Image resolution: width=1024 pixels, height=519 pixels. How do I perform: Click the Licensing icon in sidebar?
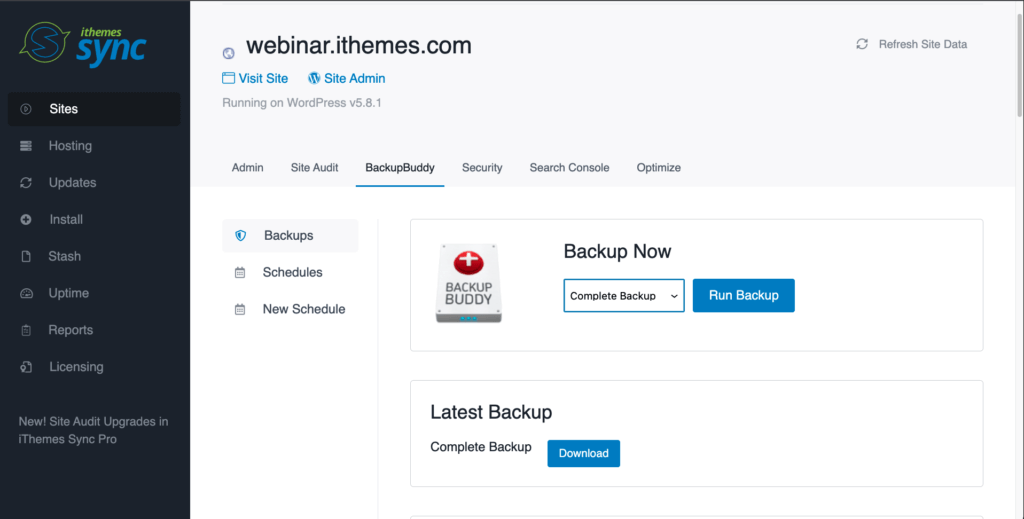pos(25,367)
